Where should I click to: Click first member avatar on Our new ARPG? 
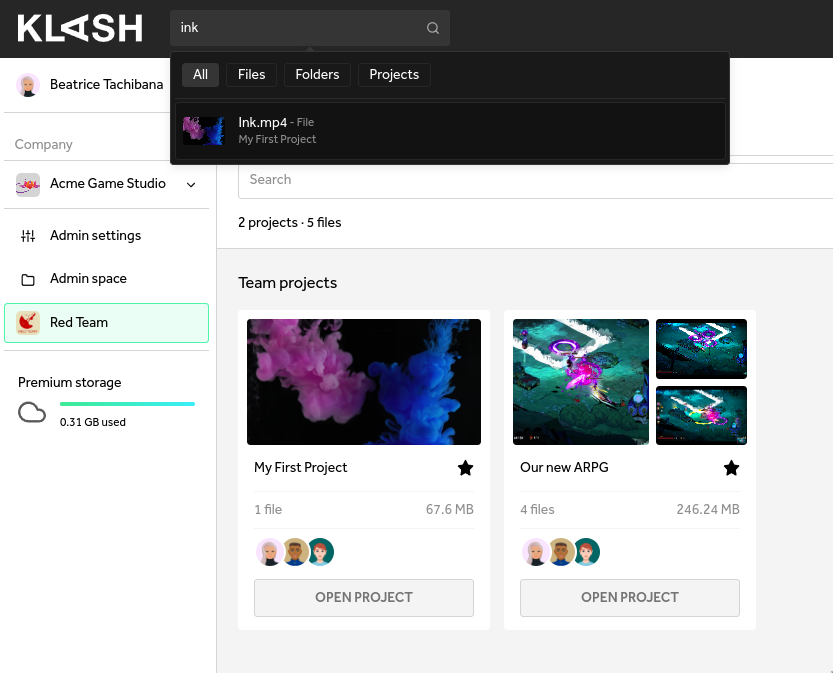536,552
